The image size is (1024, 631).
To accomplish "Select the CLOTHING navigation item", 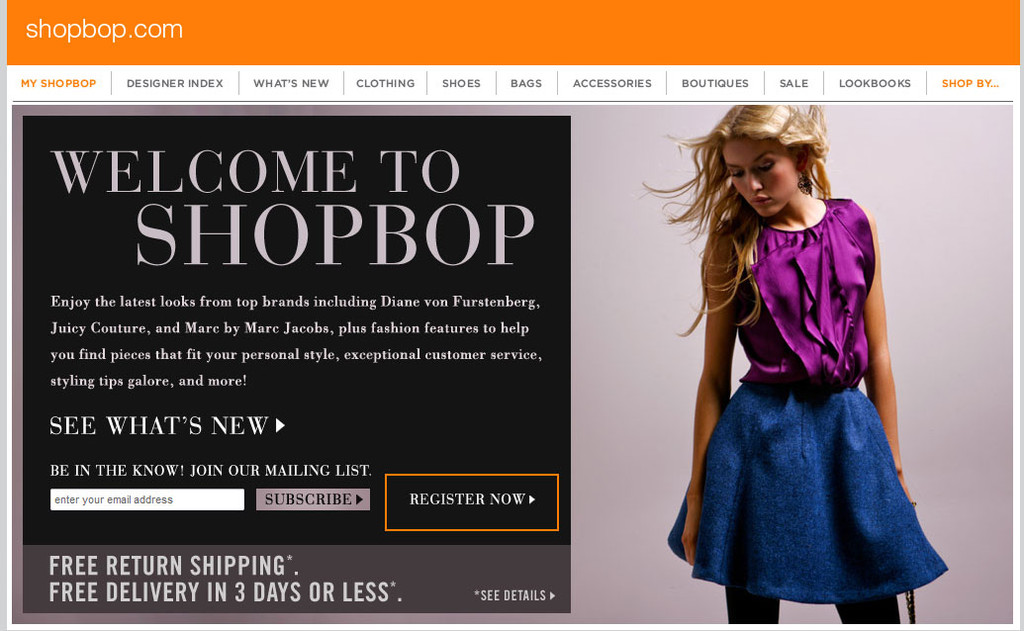I will (385, 84).
